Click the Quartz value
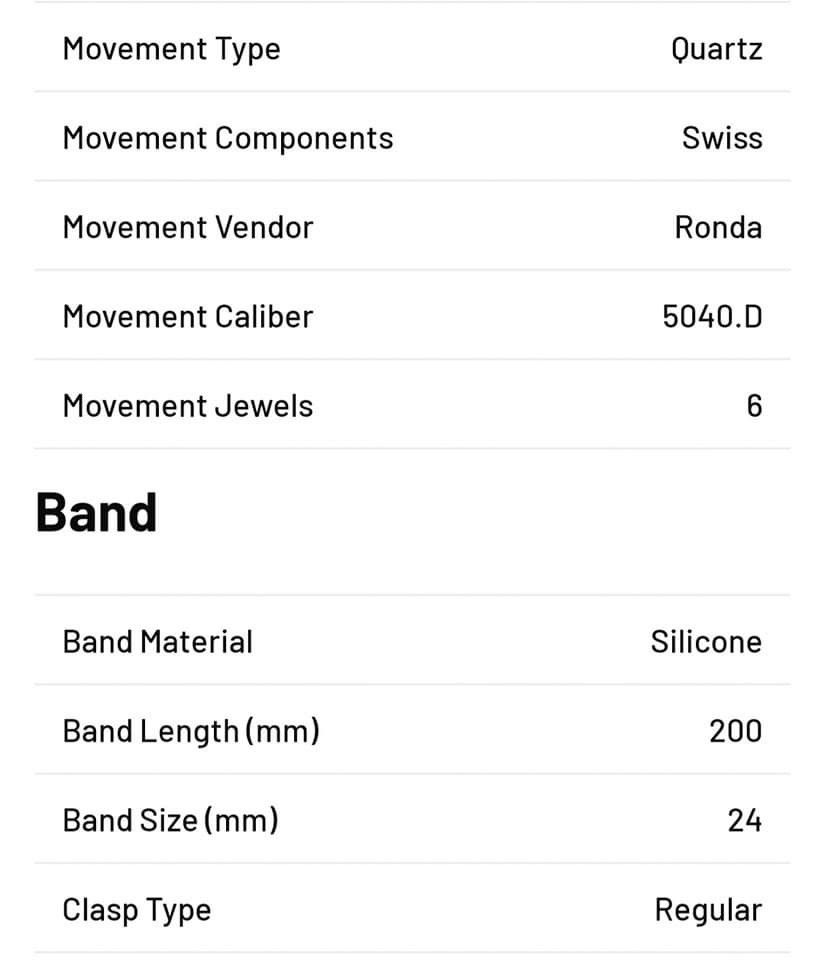This screenshot has width=825, height=960. pyautogui.click(x=717, y=50)
